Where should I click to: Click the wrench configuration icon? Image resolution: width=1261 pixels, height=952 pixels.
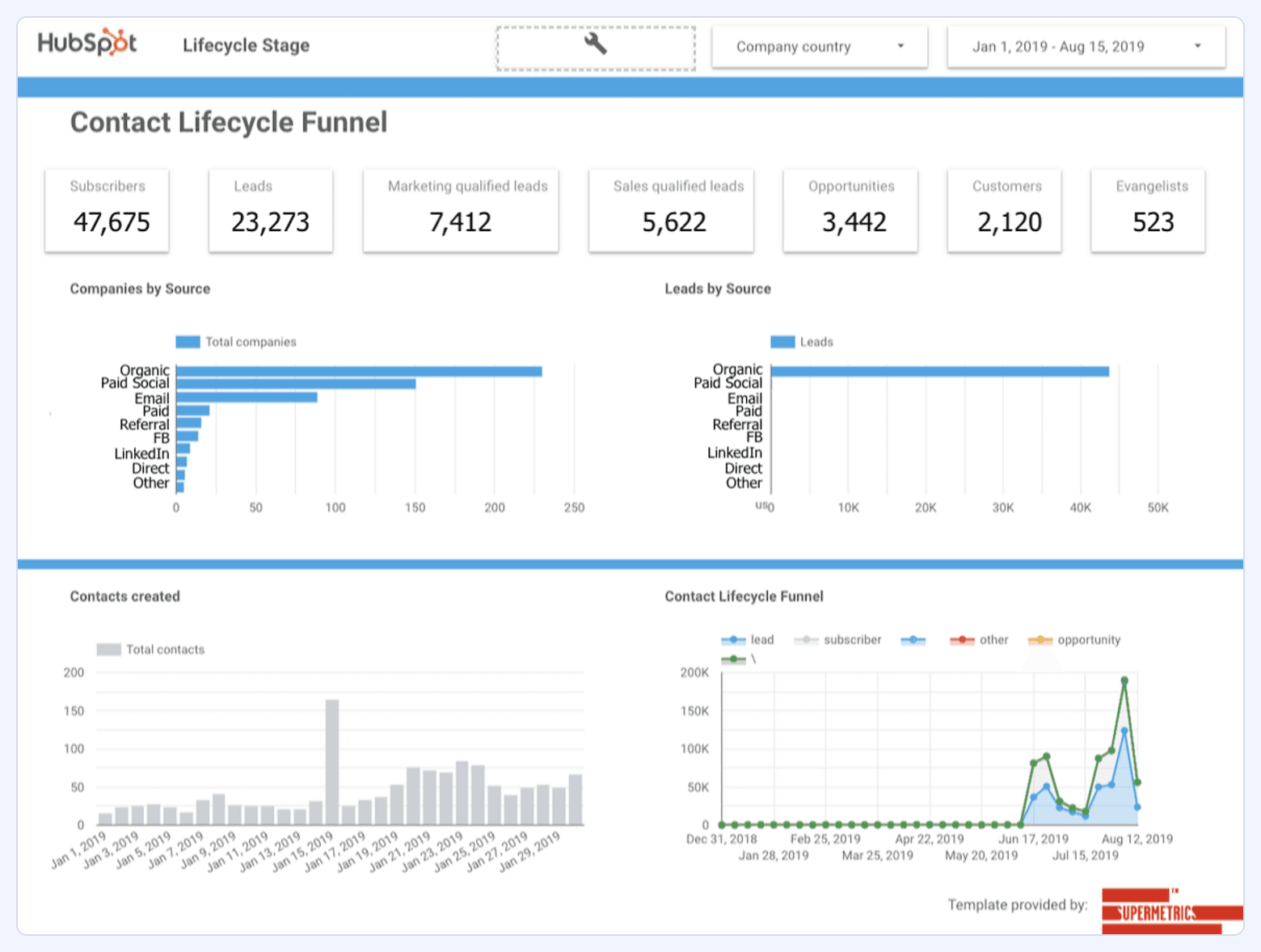pyautogui.click(x=594, y=45)
